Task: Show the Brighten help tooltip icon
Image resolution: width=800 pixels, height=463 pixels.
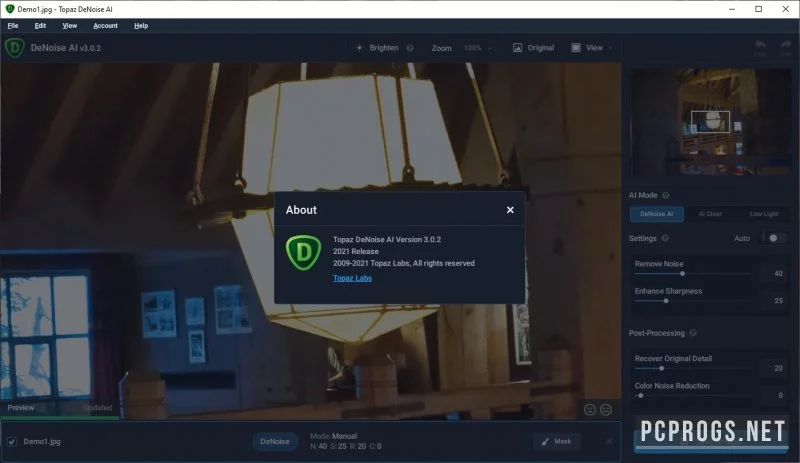Action: [410, 48]
